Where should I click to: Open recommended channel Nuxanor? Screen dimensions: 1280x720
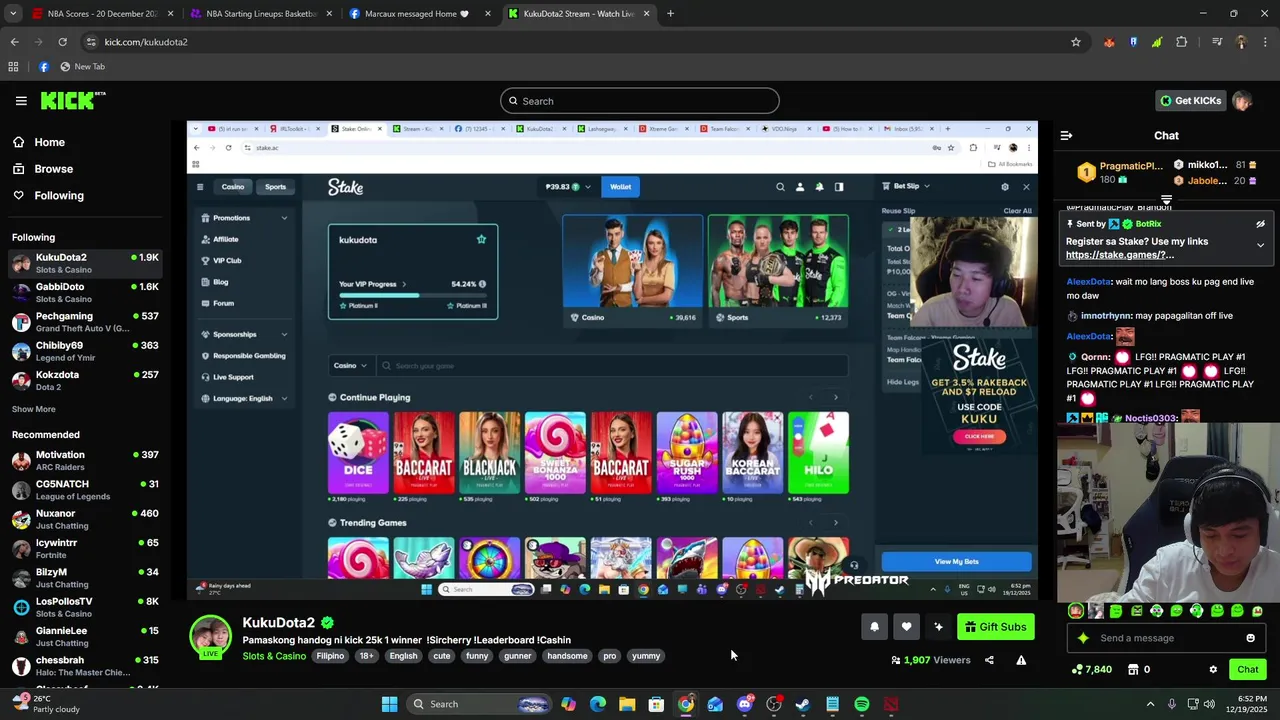pyautogui.click(x=85, y=519)
